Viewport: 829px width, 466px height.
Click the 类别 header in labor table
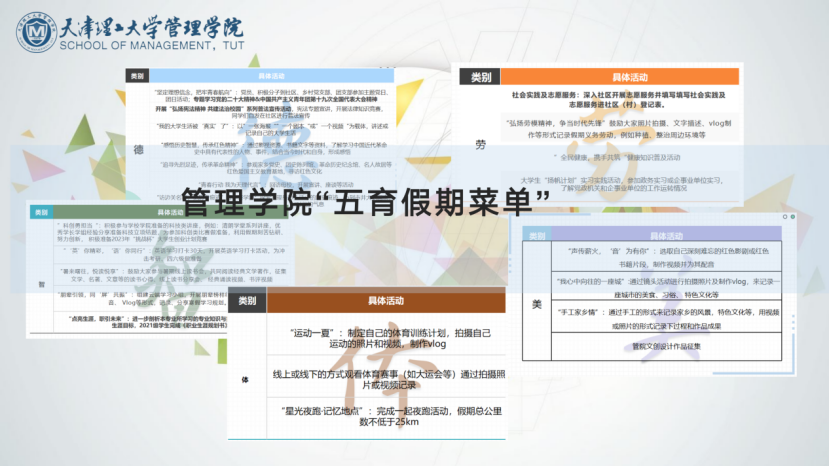pos(480,76)
